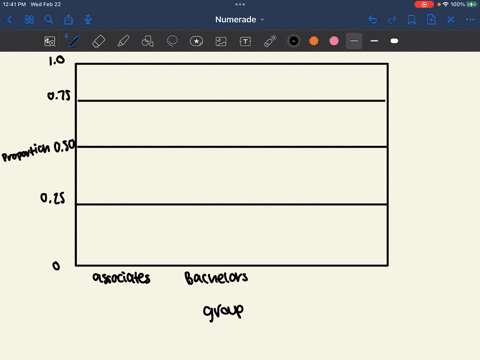Viewport: 480px width, 360px height.
Task: Tap the '0.25' axis value
Action: (53, 198)
